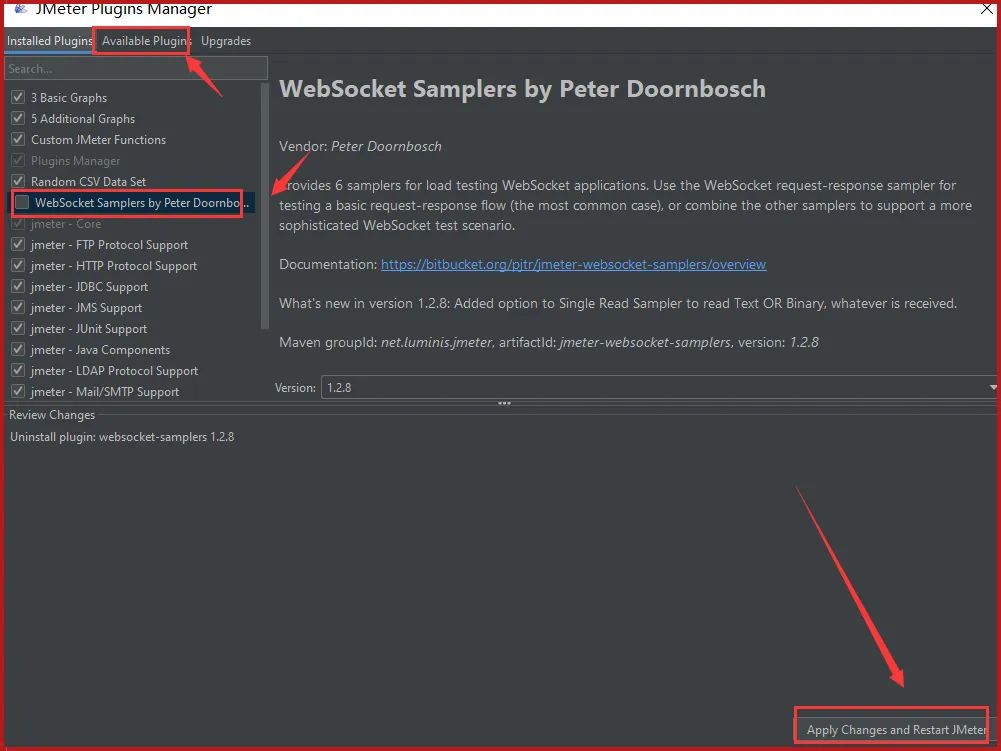
Task: Open the bitbucket documentation link
Action: [573, 264]
